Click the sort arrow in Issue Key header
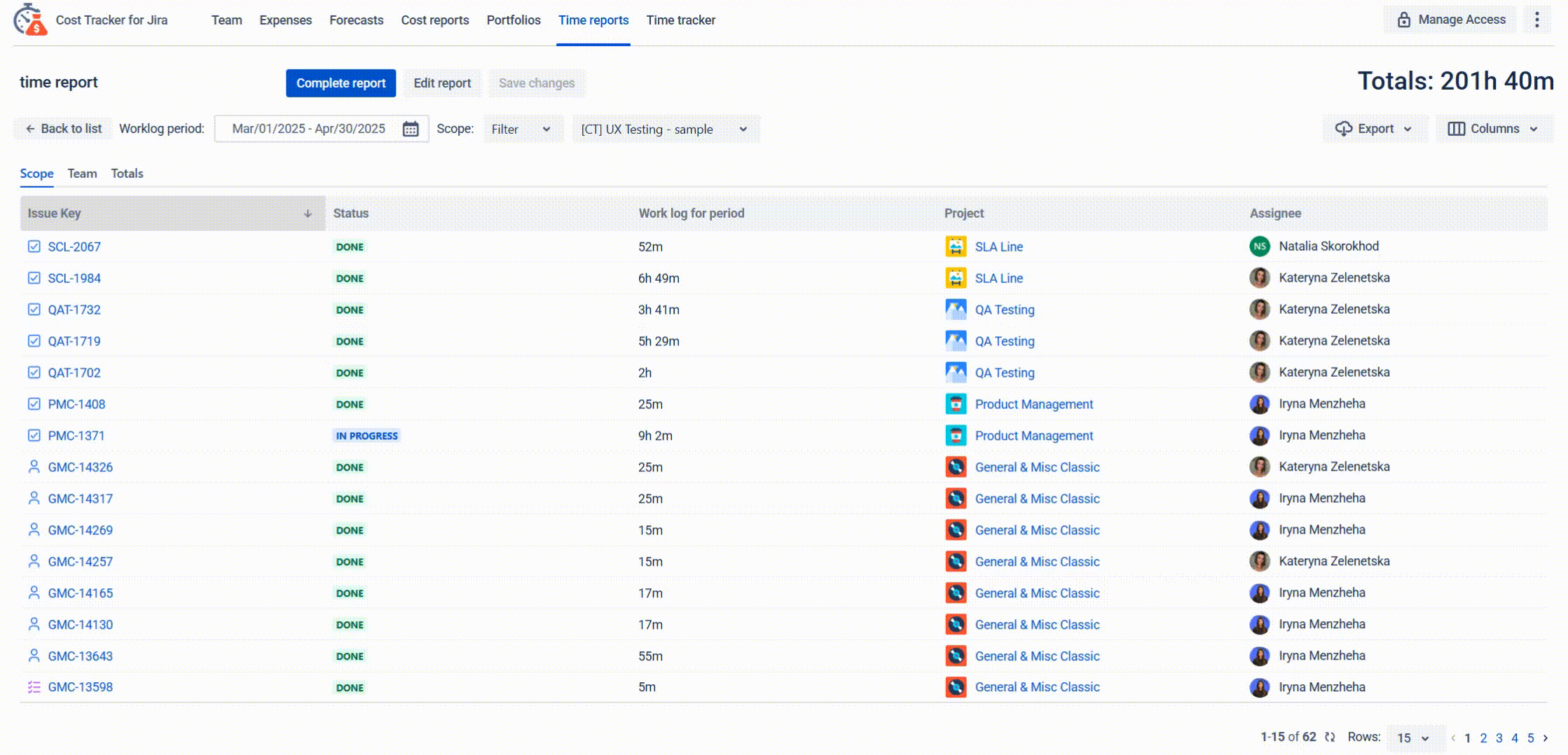Screen dimensions: 1568x755 pyautogui.click(x=308, y=214)
